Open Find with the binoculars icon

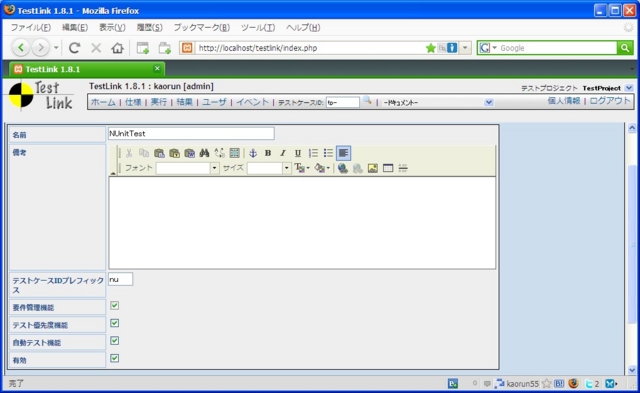(x=204, y=153)
